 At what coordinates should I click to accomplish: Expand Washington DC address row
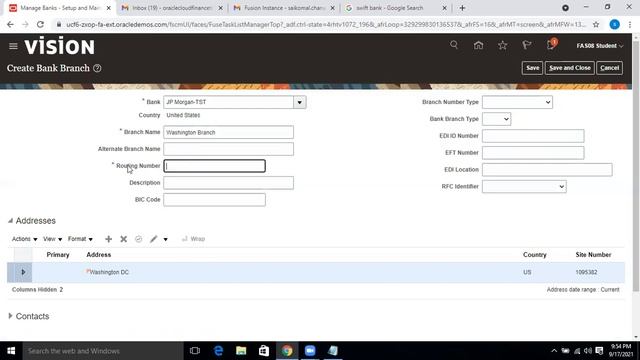point(23,272)
